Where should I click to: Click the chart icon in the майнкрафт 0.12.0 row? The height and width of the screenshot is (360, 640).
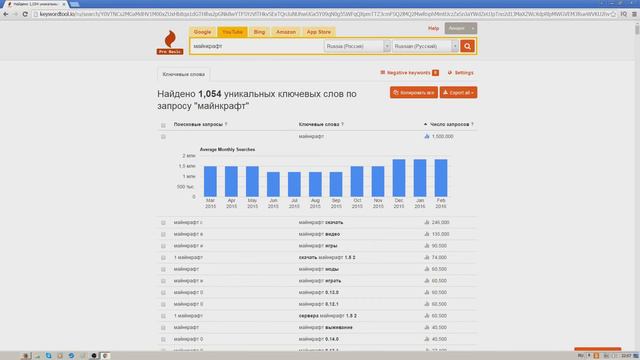point(427,292)
